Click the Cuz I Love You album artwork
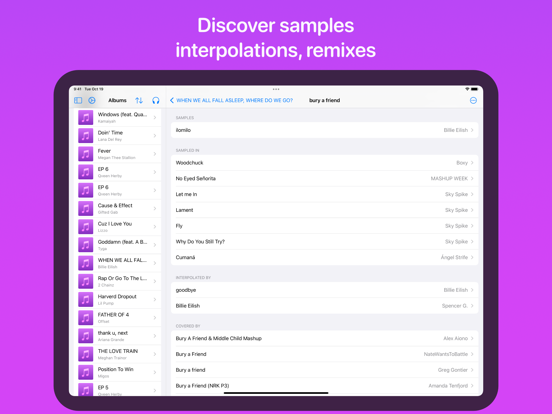The height and width of the screenshot is (414, 552). tap(86, 227)
